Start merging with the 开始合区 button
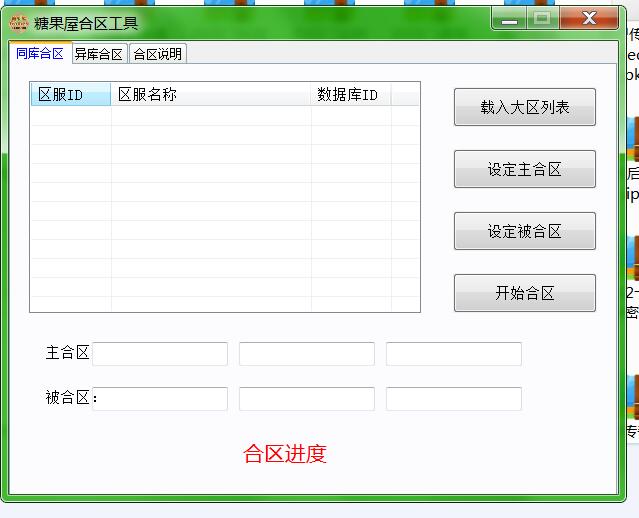The width and height of the screenshot is (639, 518). click(x=524, y=294)
